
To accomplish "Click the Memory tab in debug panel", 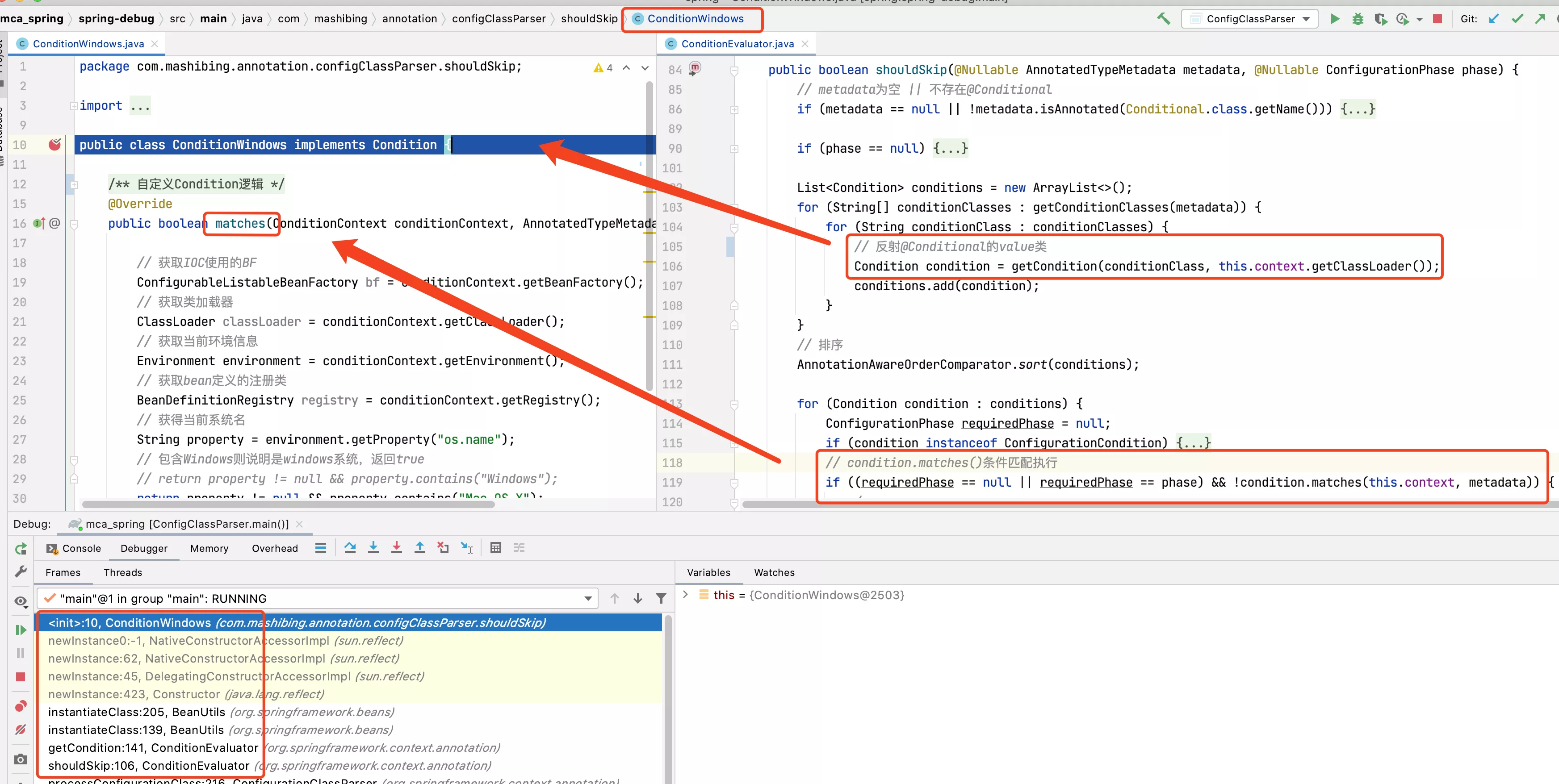I will coord(208,548).
